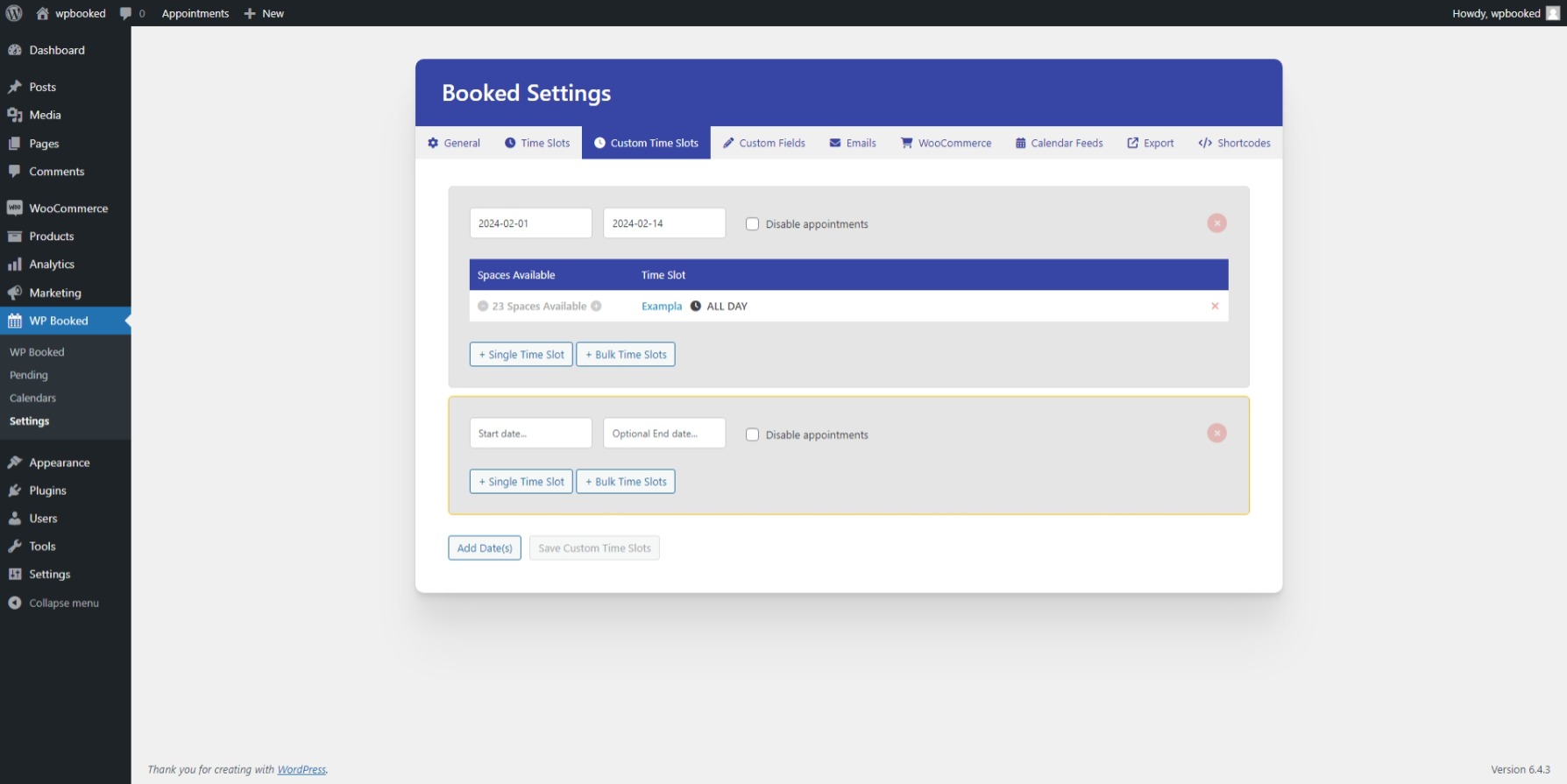
Task: Open the WooCommerce settings tab
Action: click(x=947, y=143)
